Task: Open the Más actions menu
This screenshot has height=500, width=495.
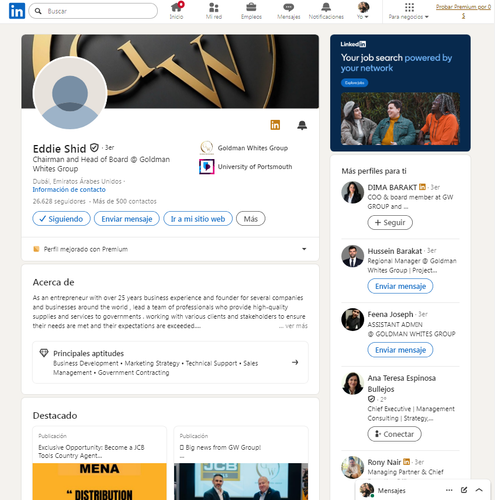Action: [251, 219]
